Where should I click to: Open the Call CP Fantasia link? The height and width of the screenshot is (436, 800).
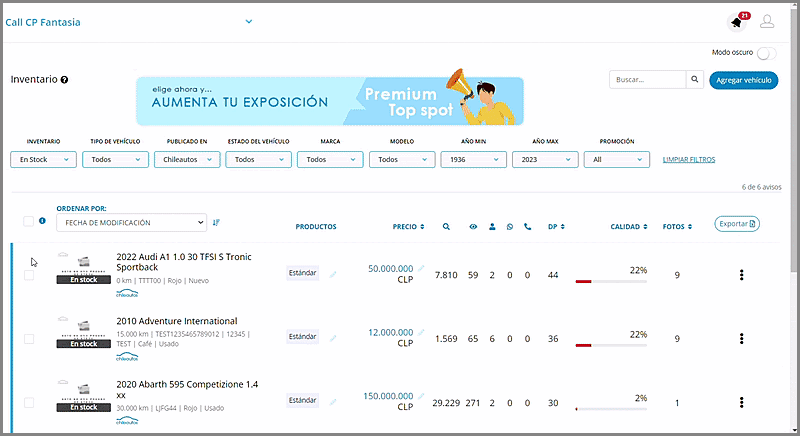pos(43,22)
